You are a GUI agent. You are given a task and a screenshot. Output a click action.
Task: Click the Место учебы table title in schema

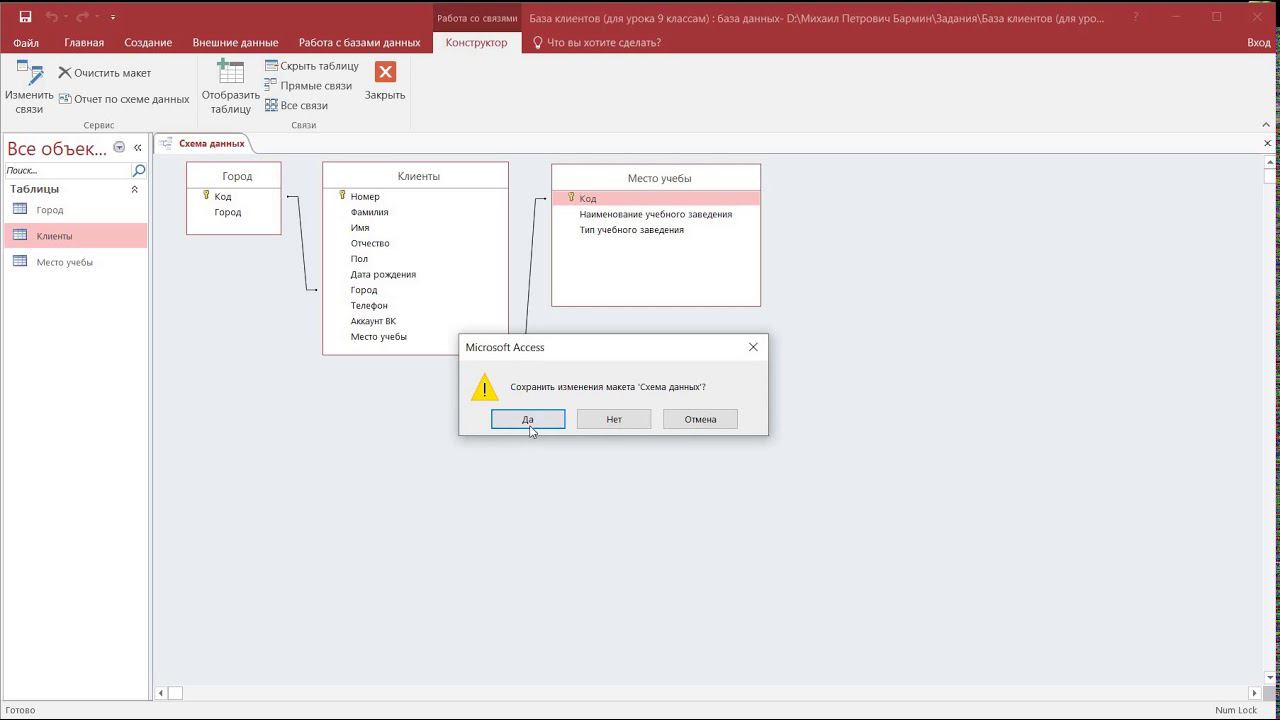(659, 179)
